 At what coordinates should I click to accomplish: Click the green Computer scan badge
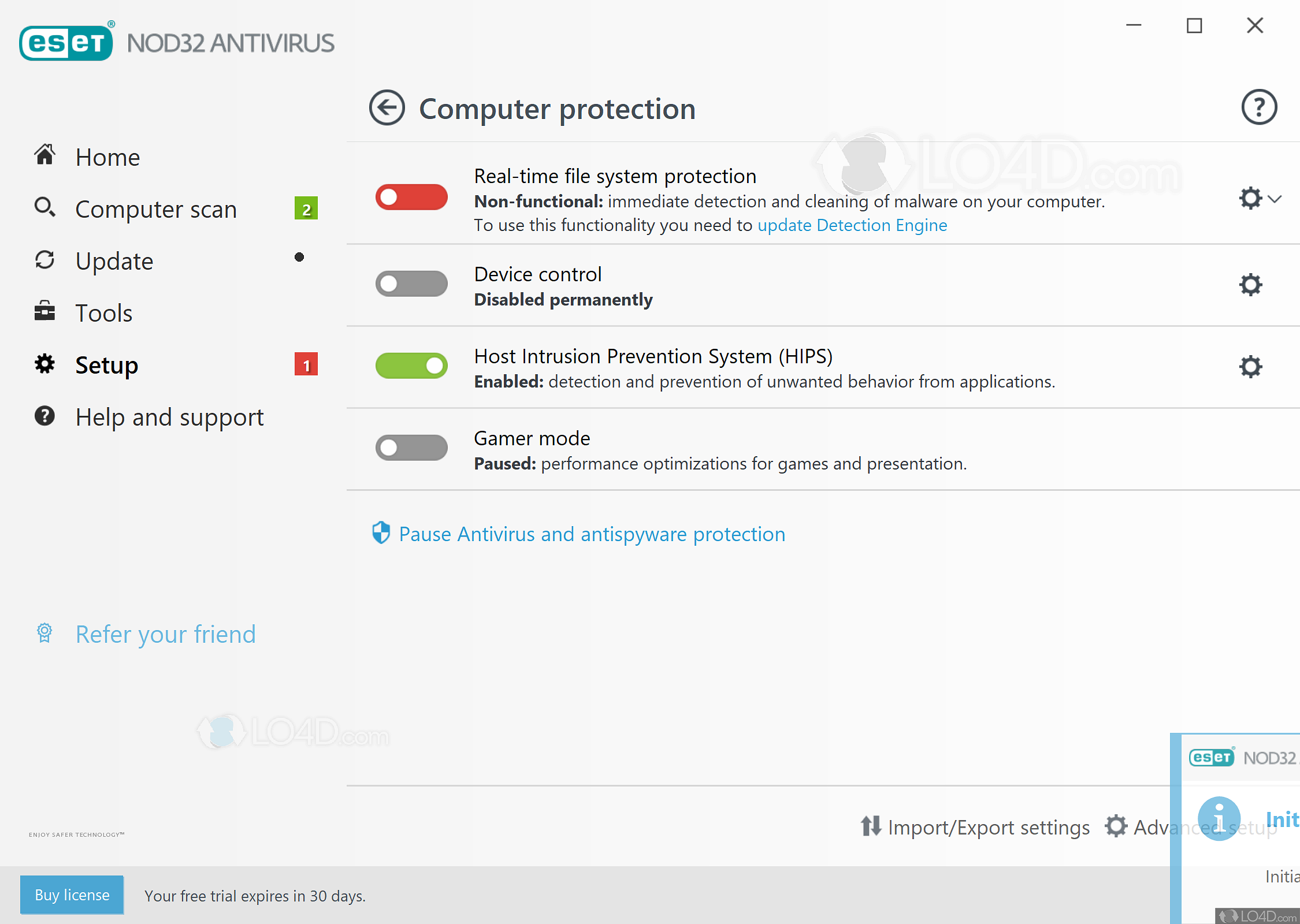click(x=306, y=209)
